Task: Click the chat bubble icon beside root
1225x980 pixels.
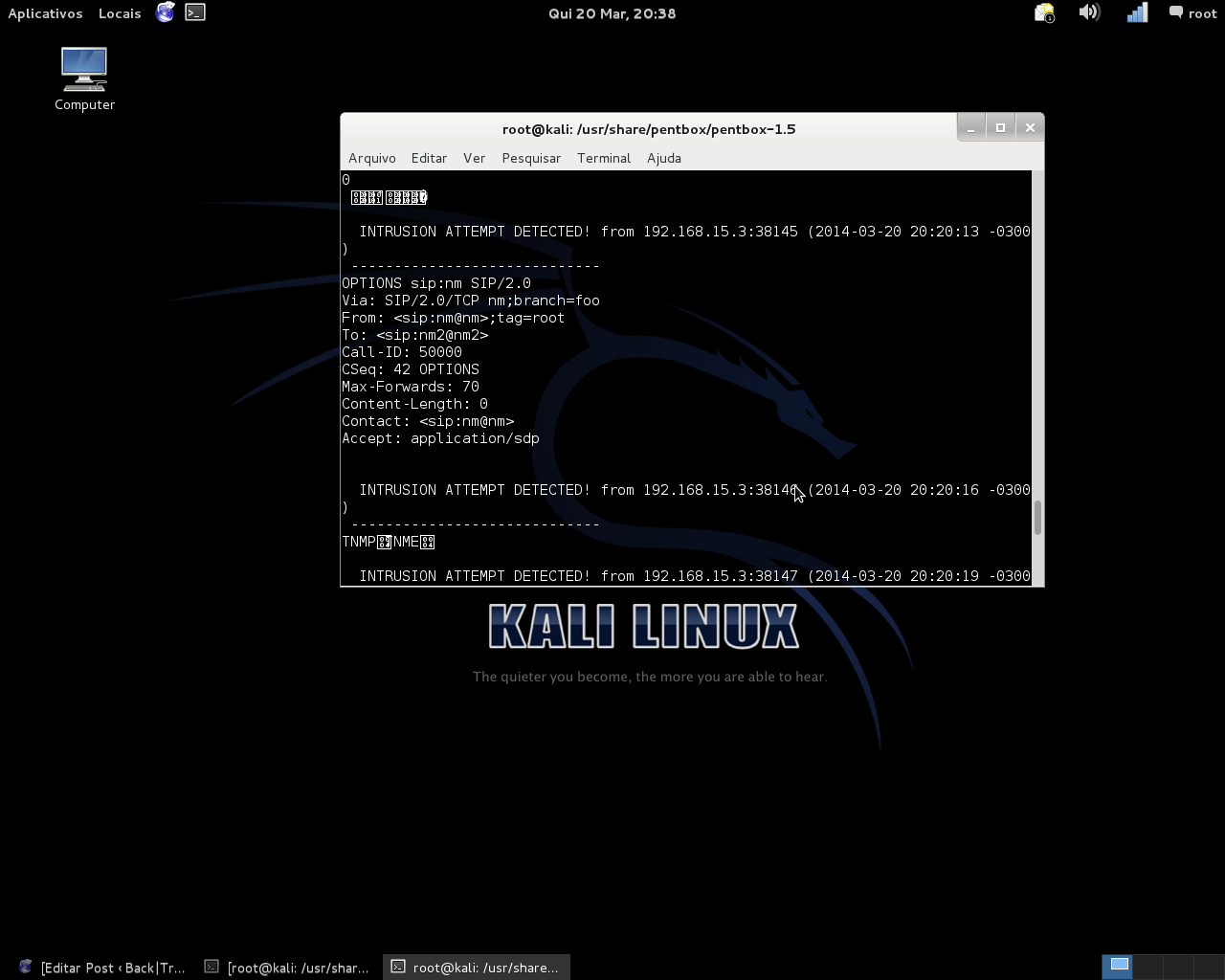Action: click(x=1175, y=12)
